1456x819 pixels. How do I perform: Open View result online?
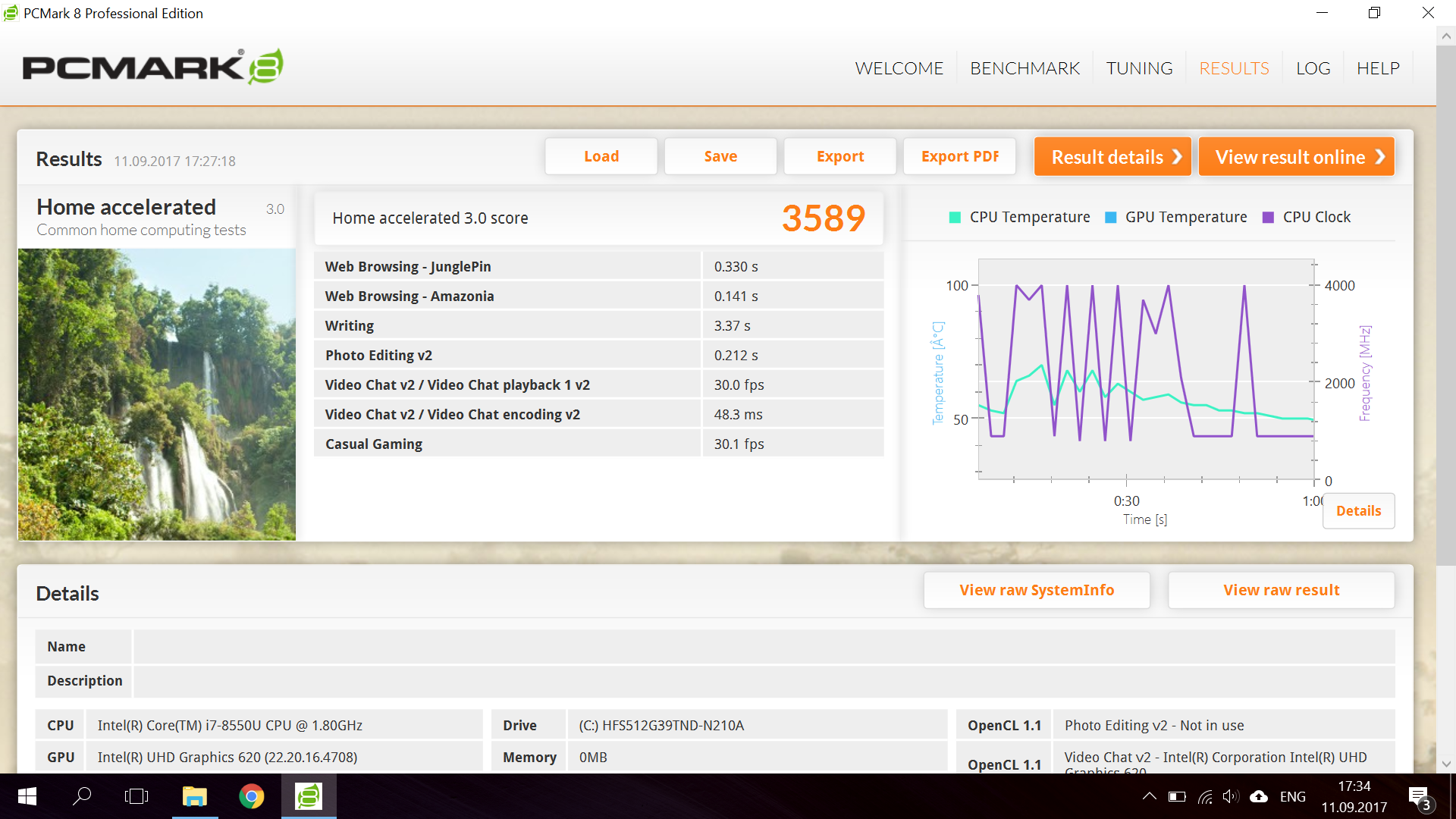point(1296,157)
